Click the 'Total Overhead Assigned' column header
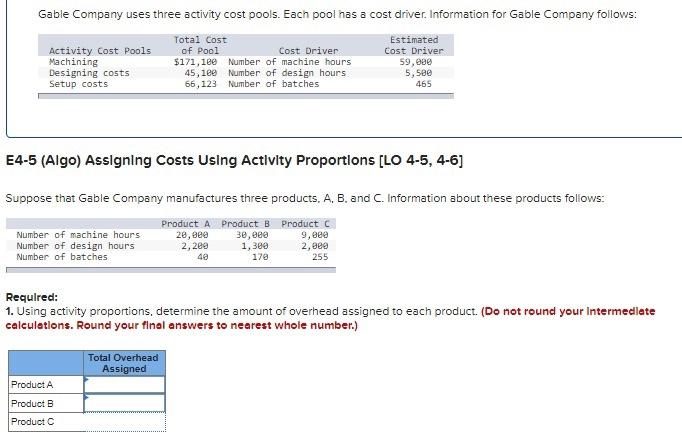This screenshot has width=682, height=447. (124, 363)
